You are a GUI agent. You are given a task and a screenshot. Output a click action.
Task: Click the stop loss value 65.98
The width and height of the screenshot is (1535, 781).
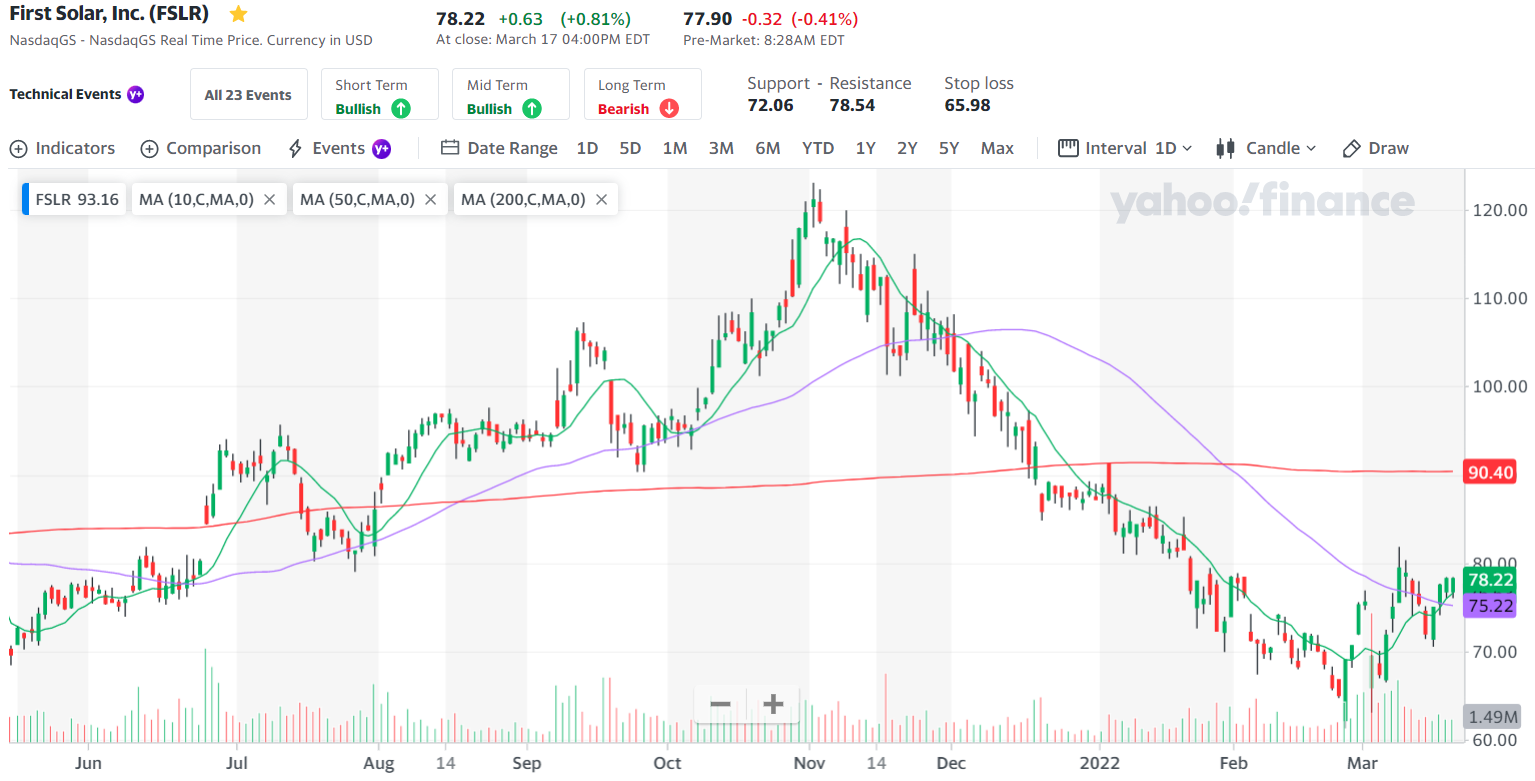coord(967,105)
